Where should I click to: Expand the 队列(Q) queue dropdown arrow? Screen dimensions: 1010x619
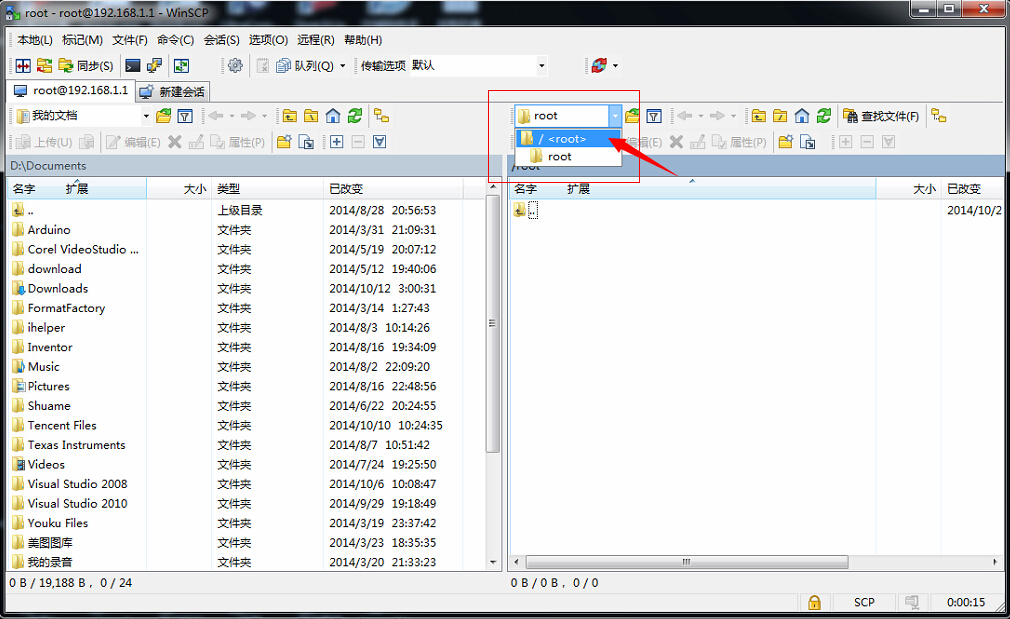(343, 66)
